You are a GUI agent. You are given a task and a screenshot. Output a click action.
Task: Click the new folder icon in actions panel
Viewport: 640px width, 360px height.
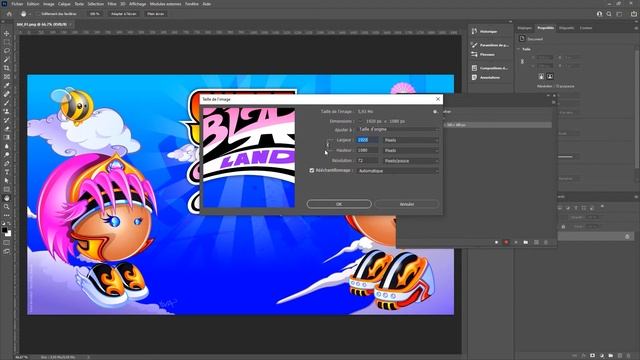(x=526, y=242)
